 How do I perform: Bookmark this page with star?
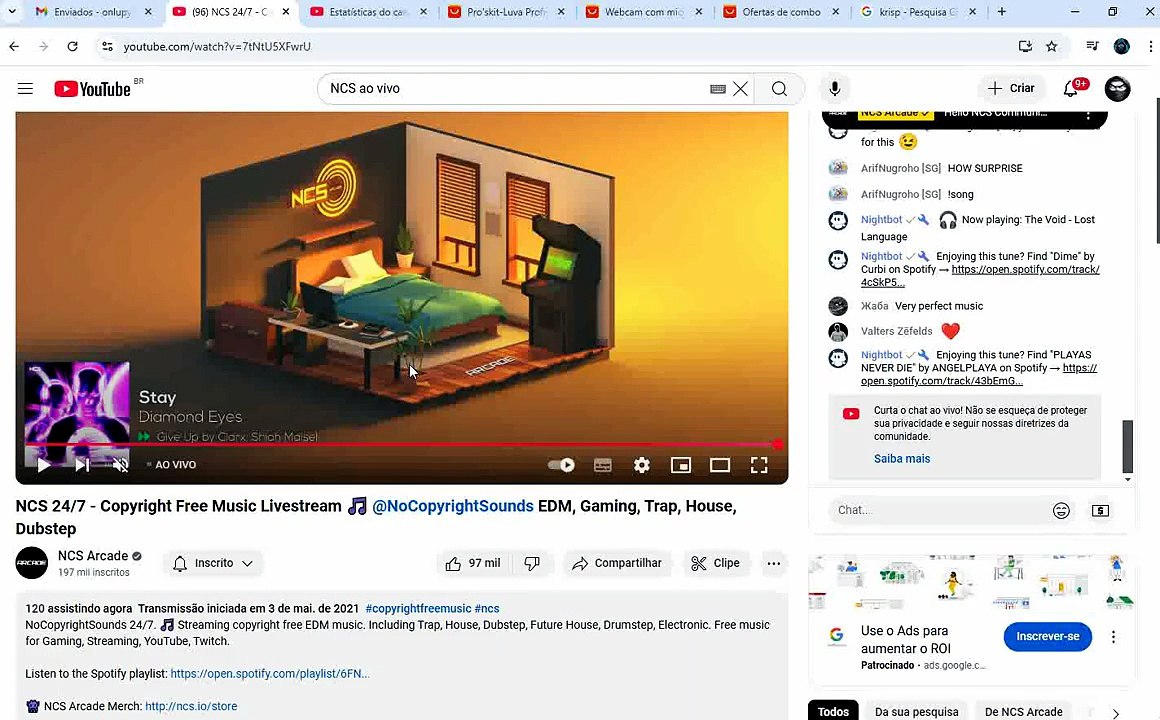(x=1051, y=46)
